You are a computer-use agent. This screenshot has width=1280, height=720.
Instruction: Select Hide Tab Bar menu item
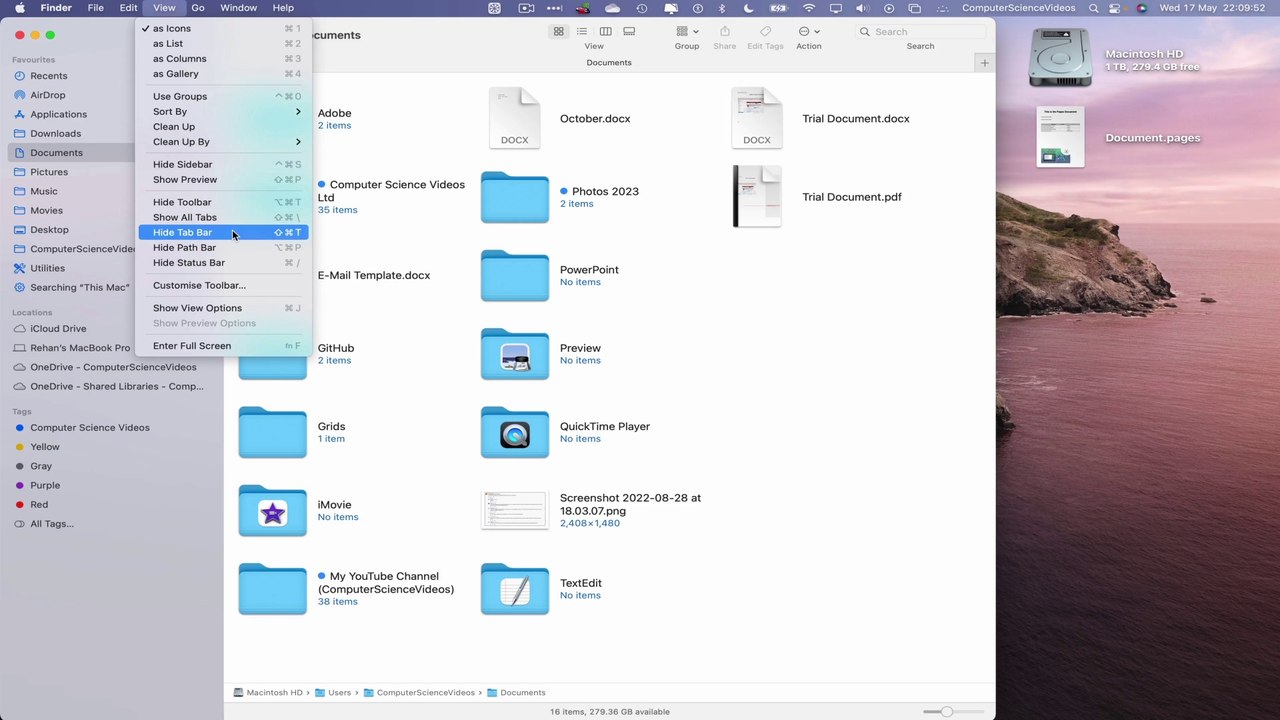[223, 233]
